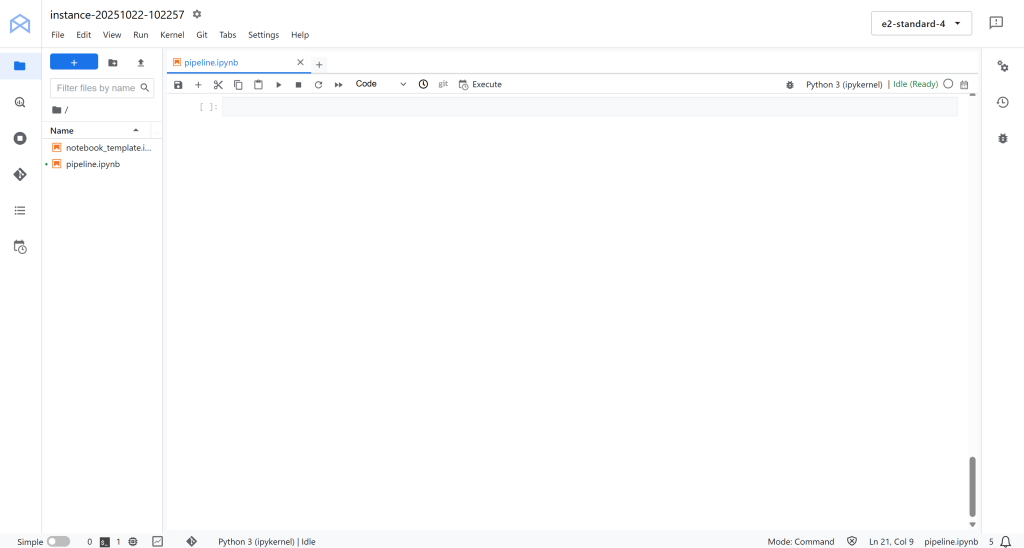The width and height of the screenshot is (1024, 548).
Task: Click the blue new launcher button
Action: [x=74, y=62]
